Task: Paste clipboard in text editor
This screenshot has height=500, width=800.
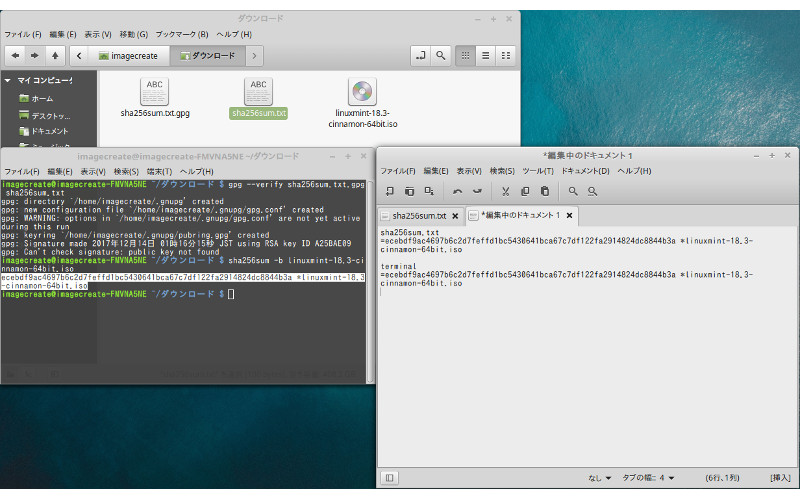Action: (x=545, y=191)
